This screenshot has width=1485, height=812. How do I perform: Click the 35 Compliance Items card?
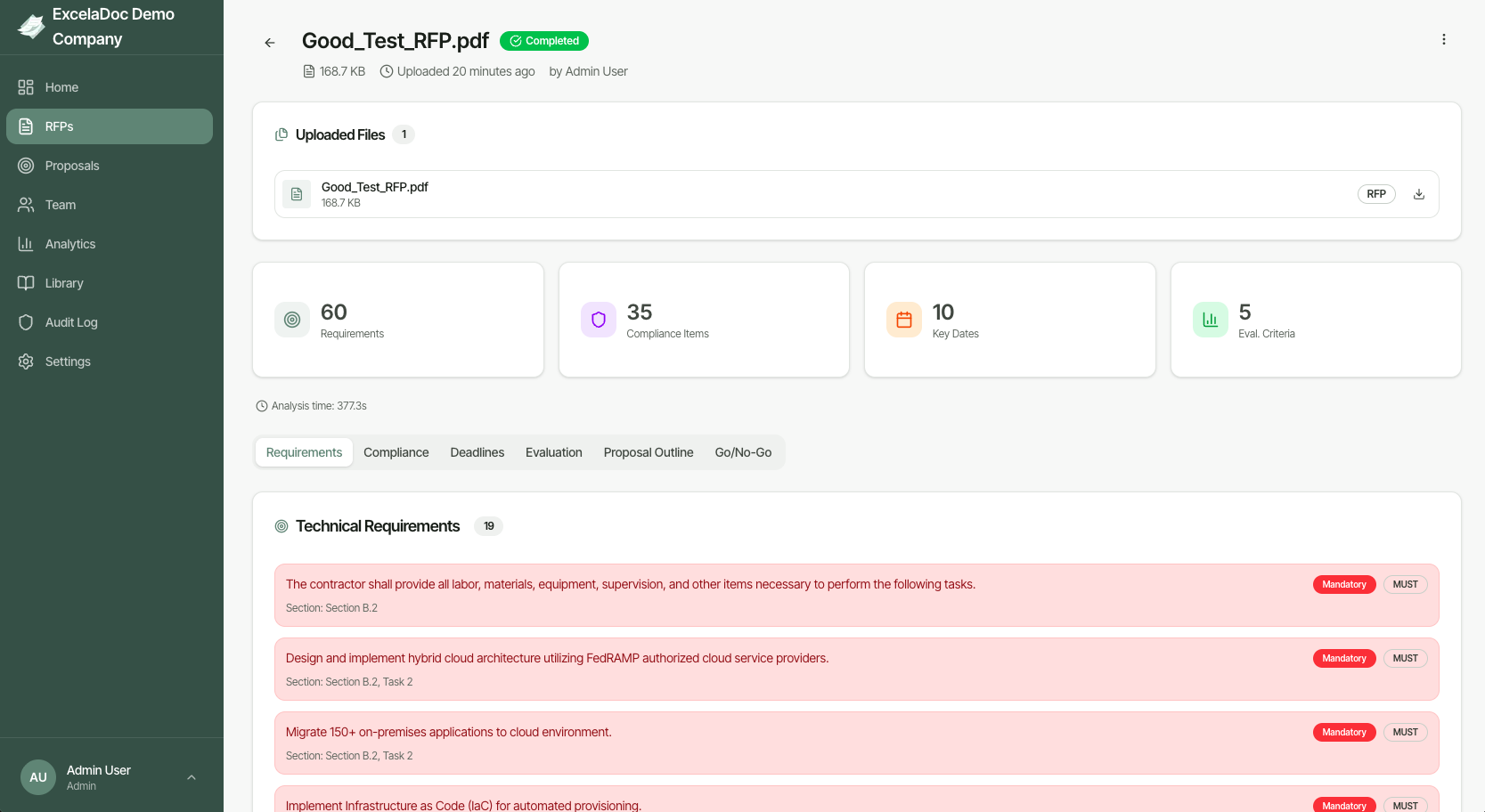[x=704, y=320]
